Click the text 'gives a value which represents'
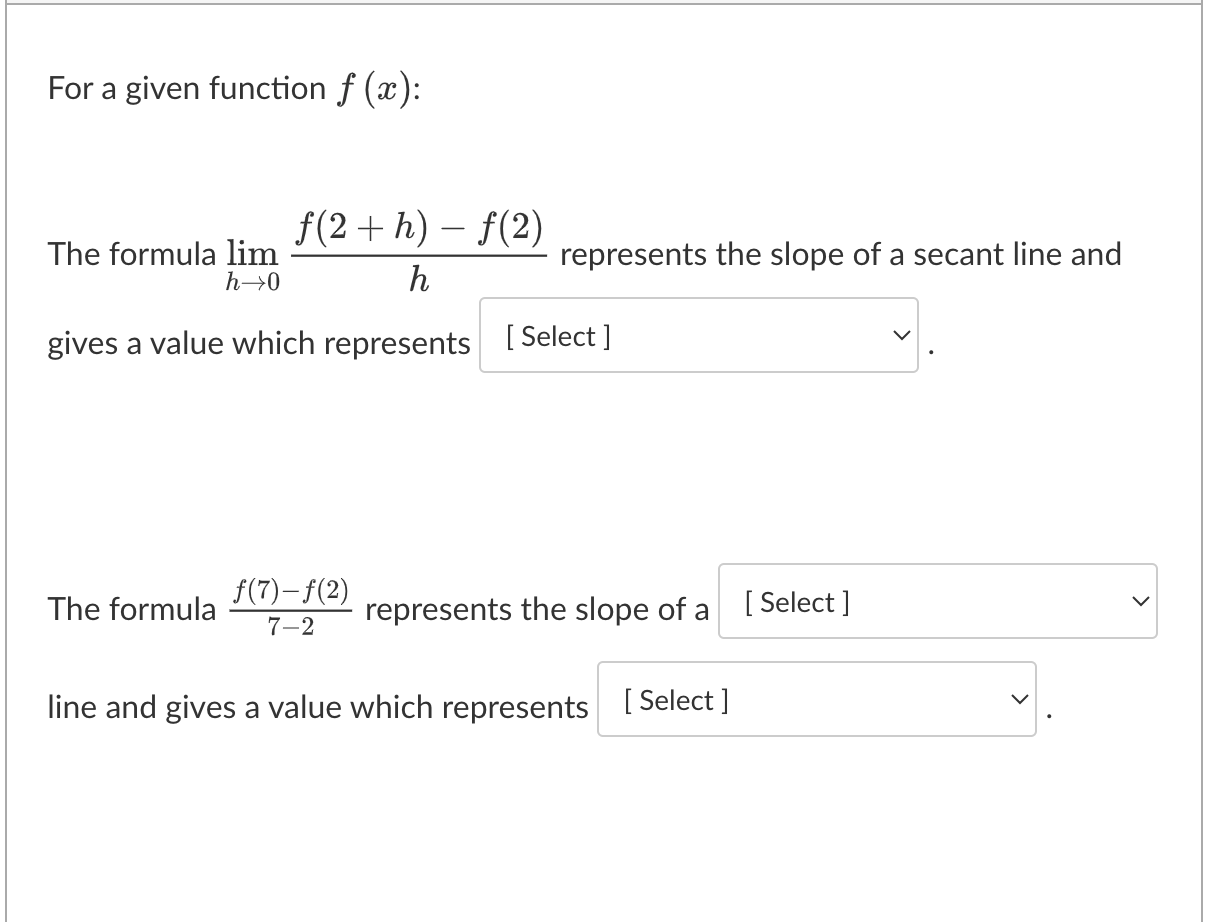This screenshot has height=922, width=1216. tap(259, 343)
